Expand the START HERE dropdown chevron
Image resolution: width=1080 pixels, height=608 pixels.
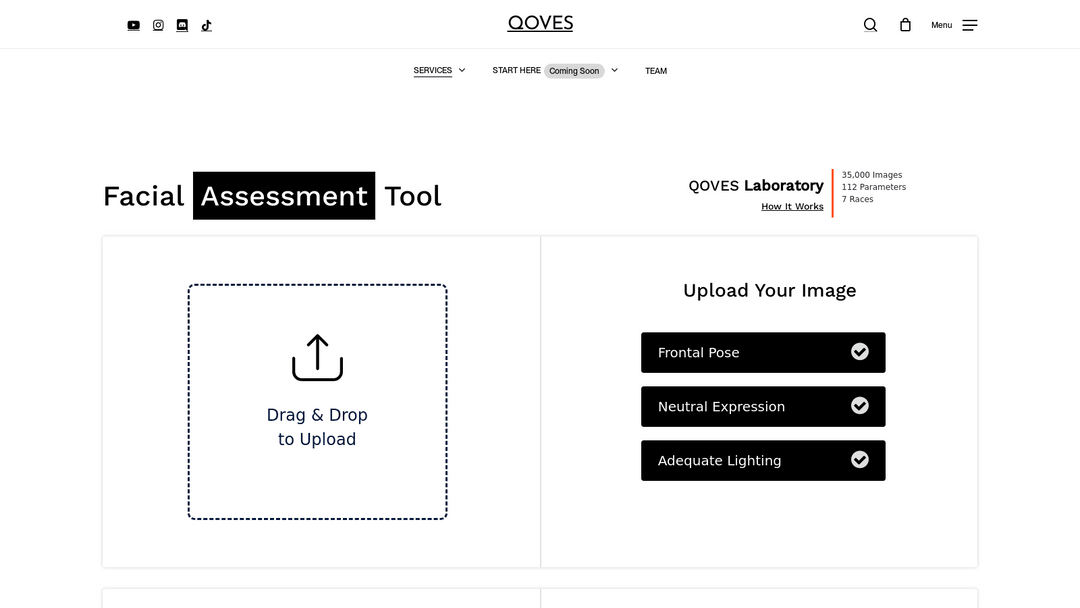tap(614, 70)
